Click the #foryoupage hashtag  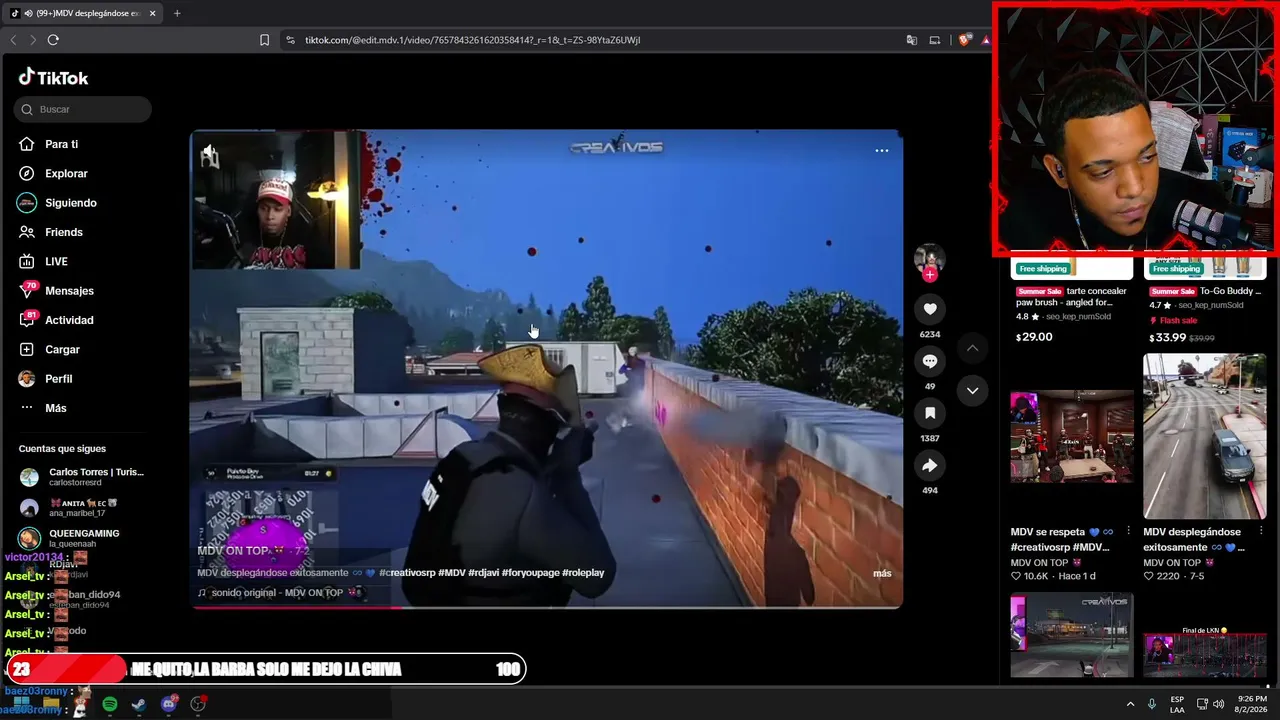(x=526, y=573)
